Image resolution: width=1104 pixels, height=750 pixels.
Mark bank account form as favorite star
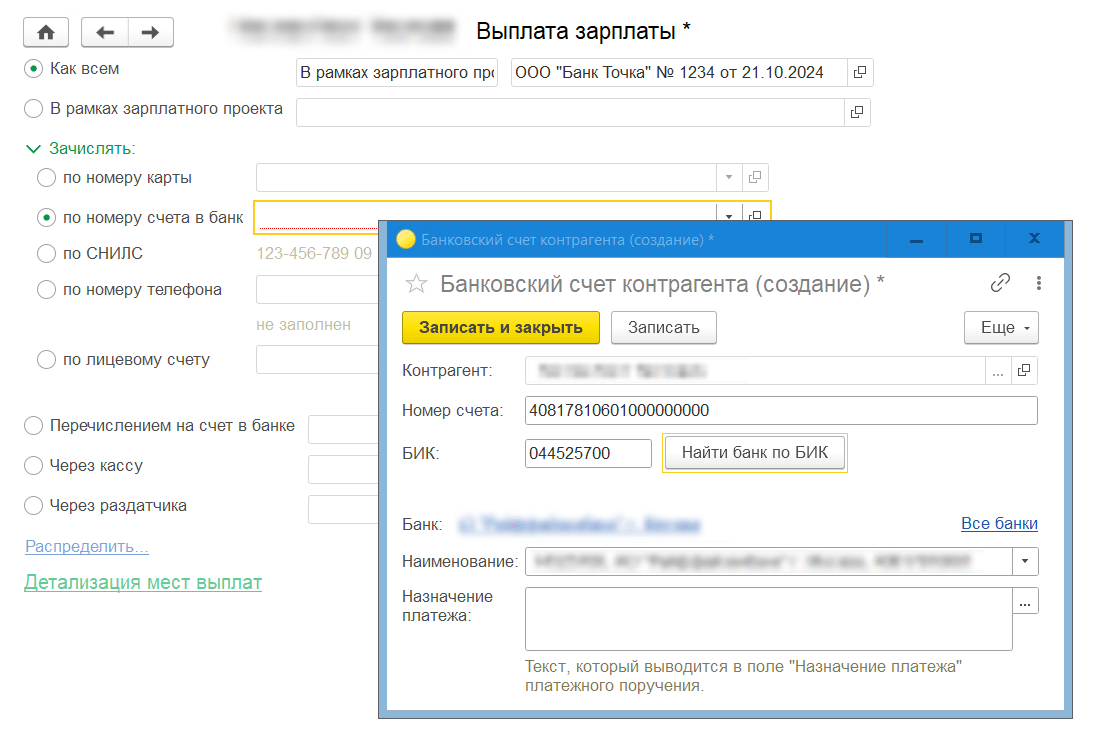tap(415, 284)
